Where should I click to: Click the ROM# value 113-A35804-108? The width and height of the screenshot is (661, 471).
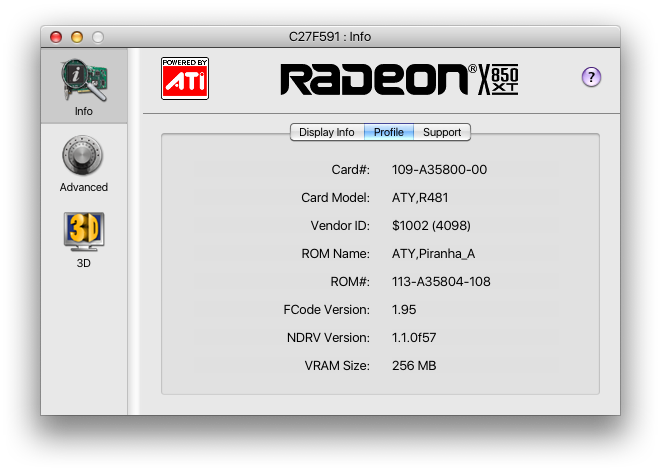pos(441,282)
